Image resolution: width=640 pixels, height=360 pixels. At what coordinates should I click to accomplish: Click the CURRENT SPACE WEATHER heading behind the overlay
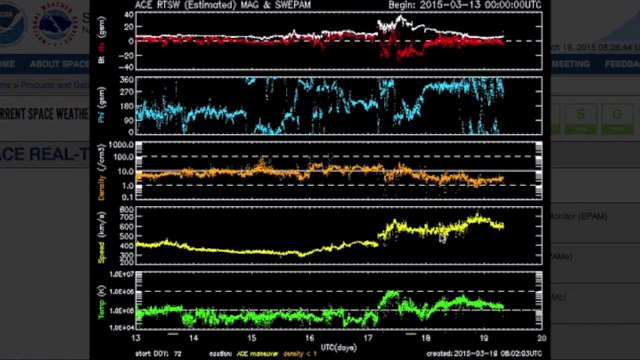44,114
